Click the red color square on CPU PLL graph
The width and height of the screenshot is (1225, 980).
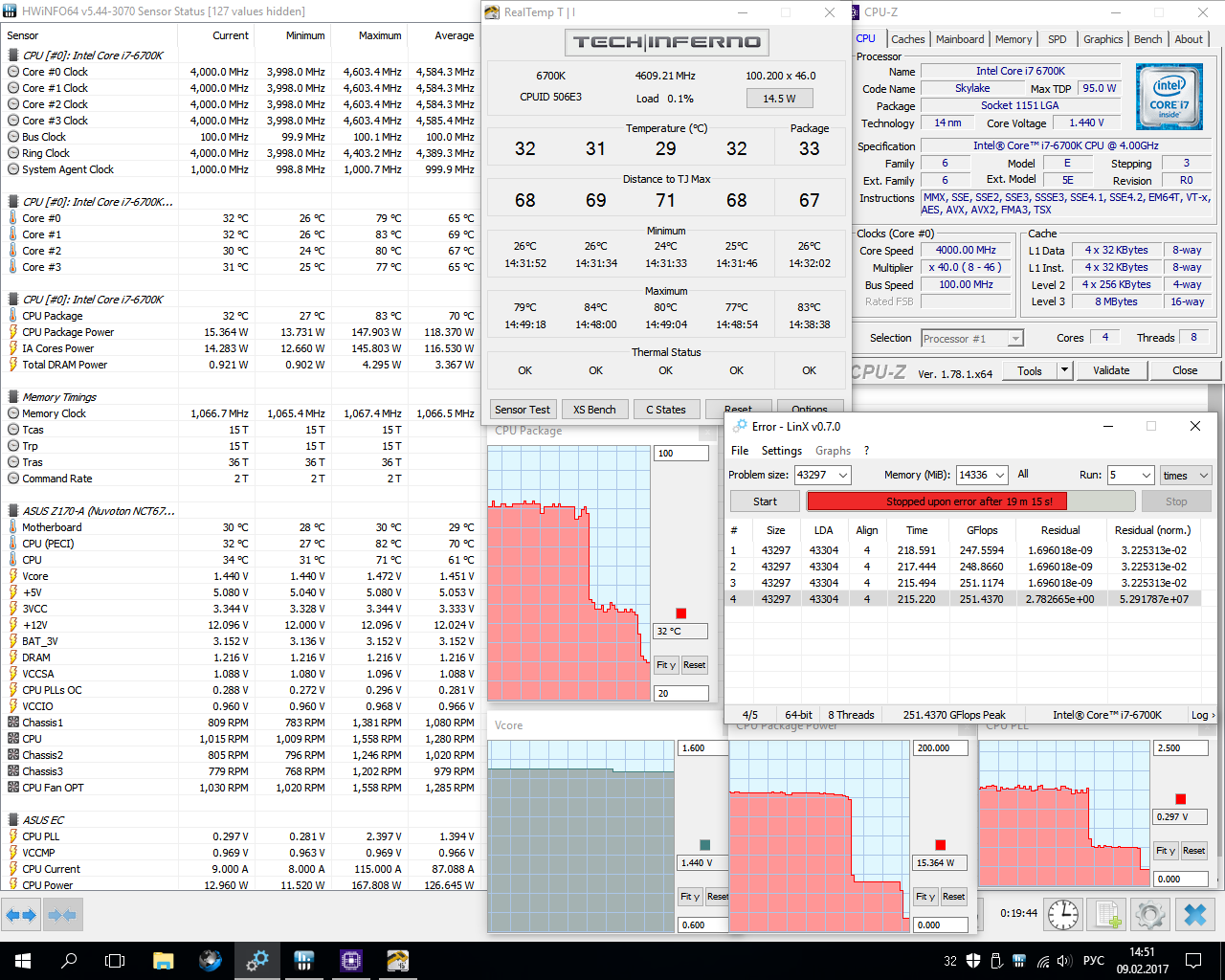pyautogui.click(x=1181, y=799)
